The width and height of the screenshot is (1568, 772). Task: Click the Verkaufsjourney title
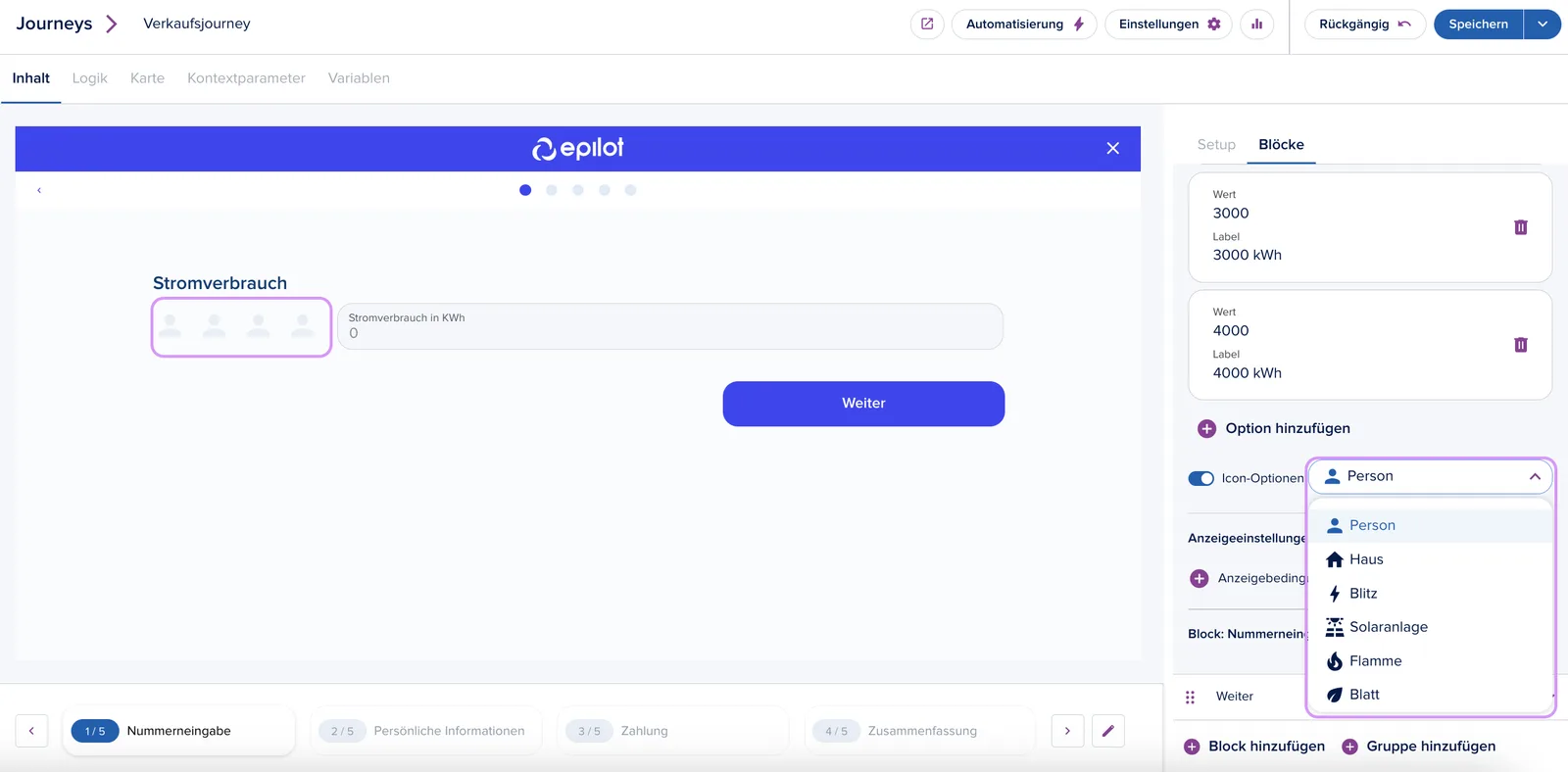pos(197,24)
